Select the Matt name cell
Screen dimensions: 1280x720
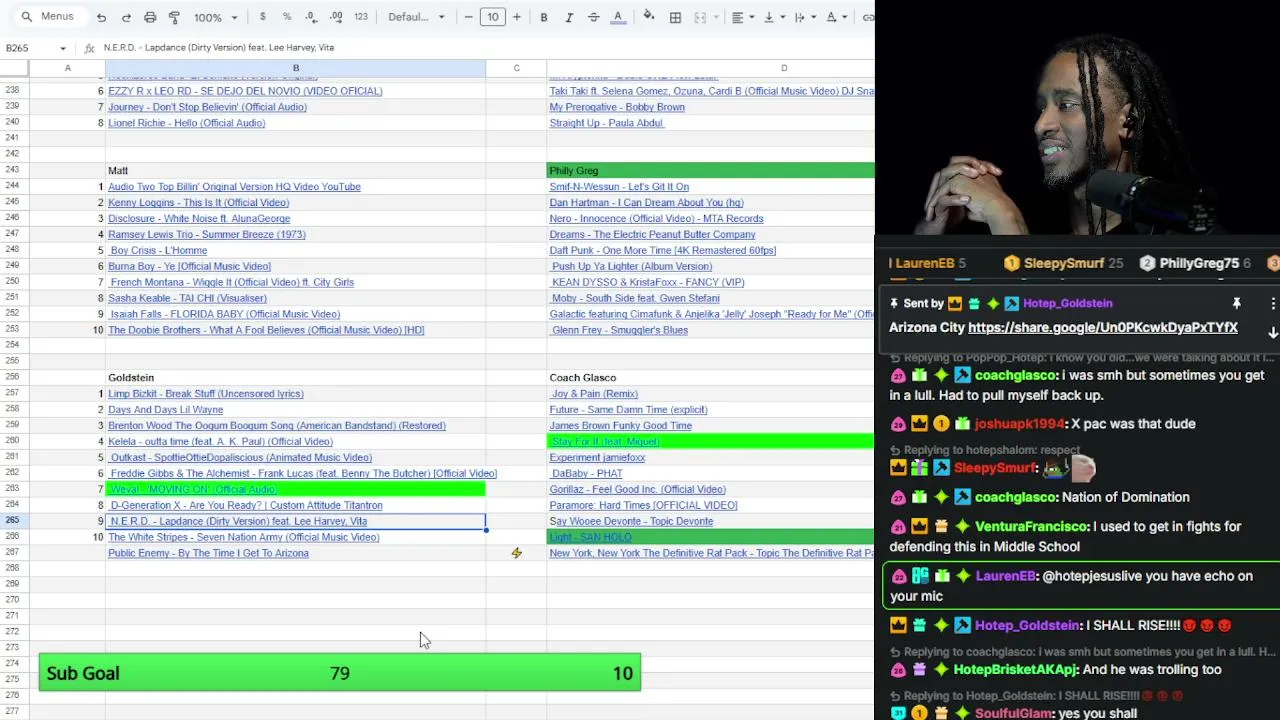coord(296,171)
